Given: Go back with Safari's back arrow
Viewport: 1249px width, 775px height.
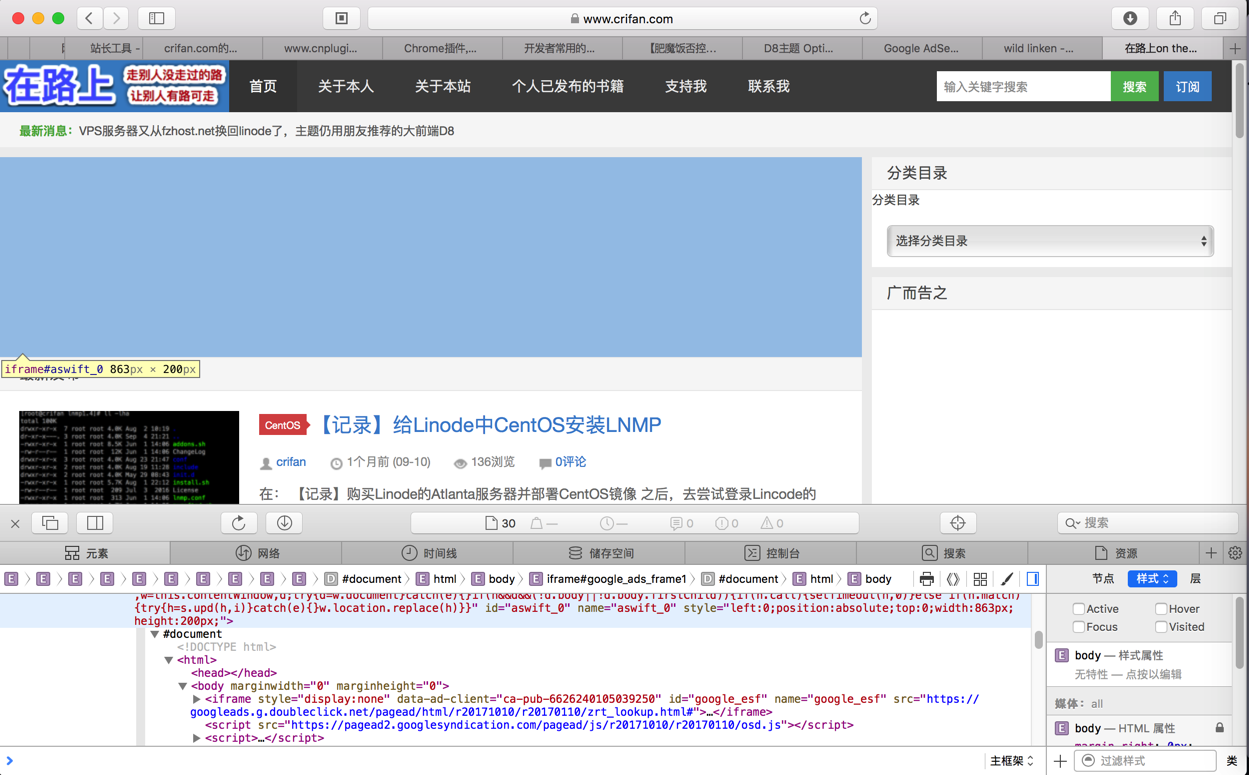Looking at the screenshot, I should tap(89, 18).
